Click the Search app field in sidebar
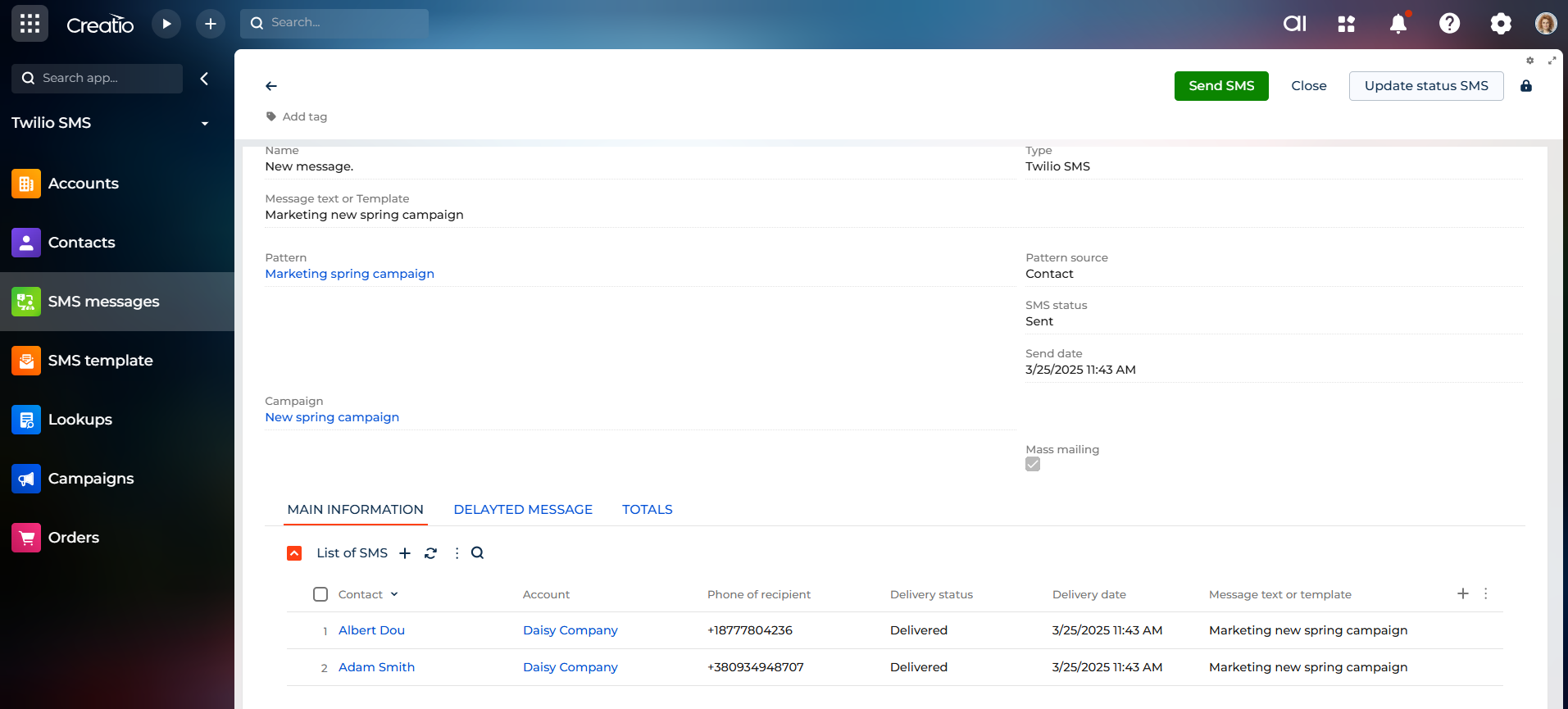 [x=97, y=79]
